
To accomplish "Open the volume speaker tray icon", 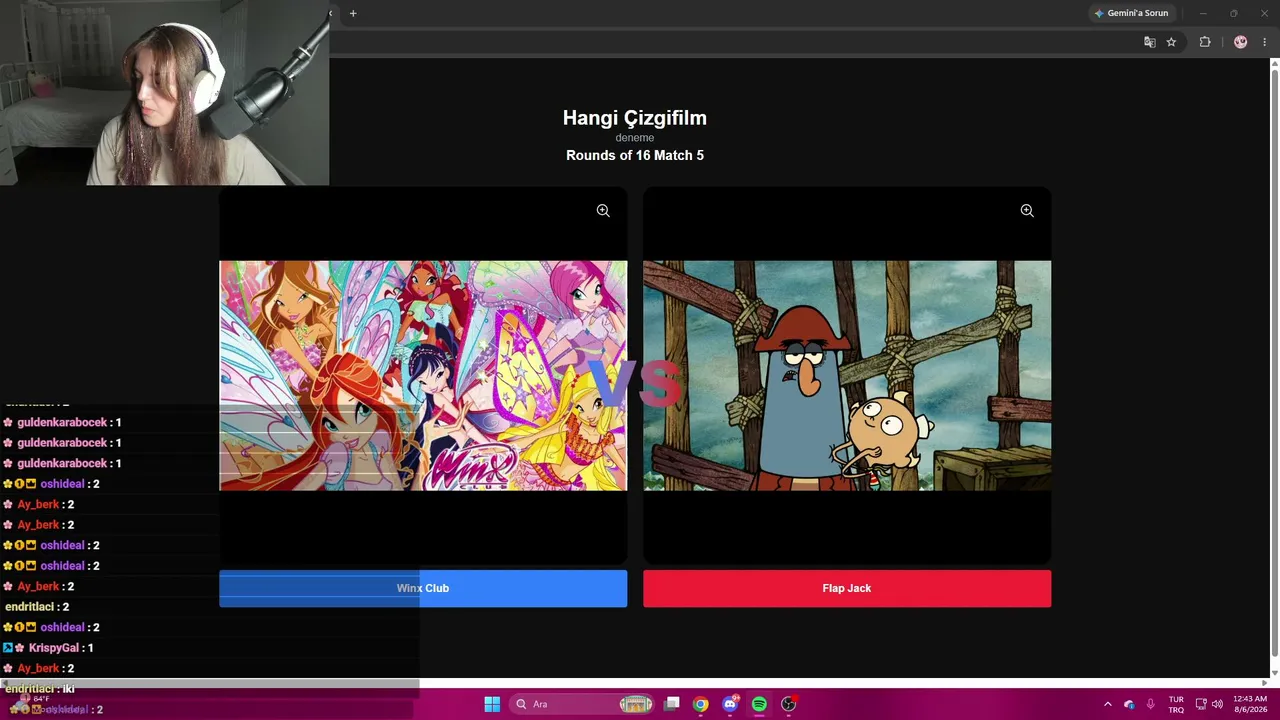I will point(1217,704).
